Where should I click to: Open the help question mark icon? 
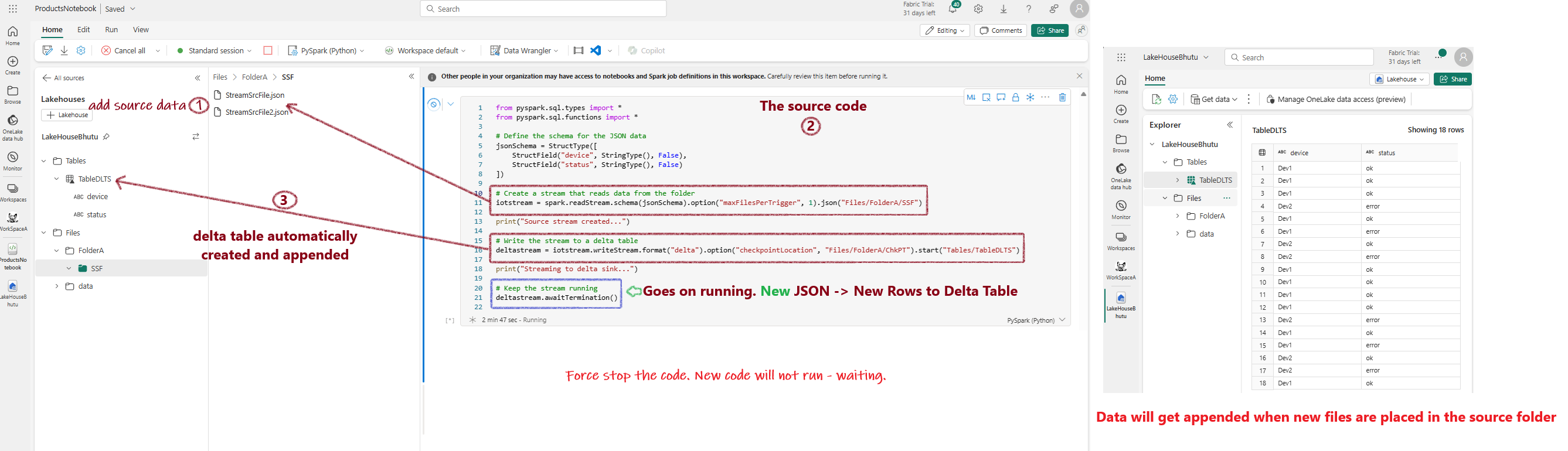[1029, 9]
